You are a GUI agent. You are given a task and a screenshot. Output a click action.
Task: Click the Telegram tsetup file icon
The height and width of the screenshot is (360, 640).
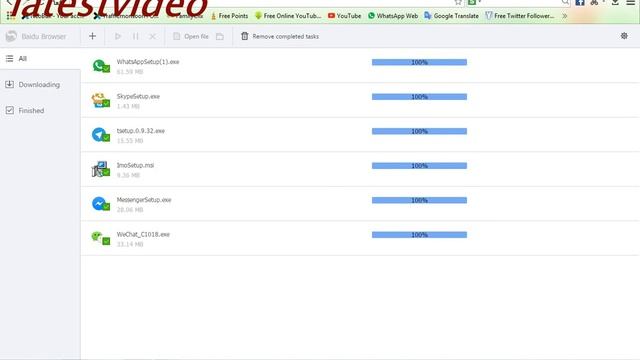[101, 135]
